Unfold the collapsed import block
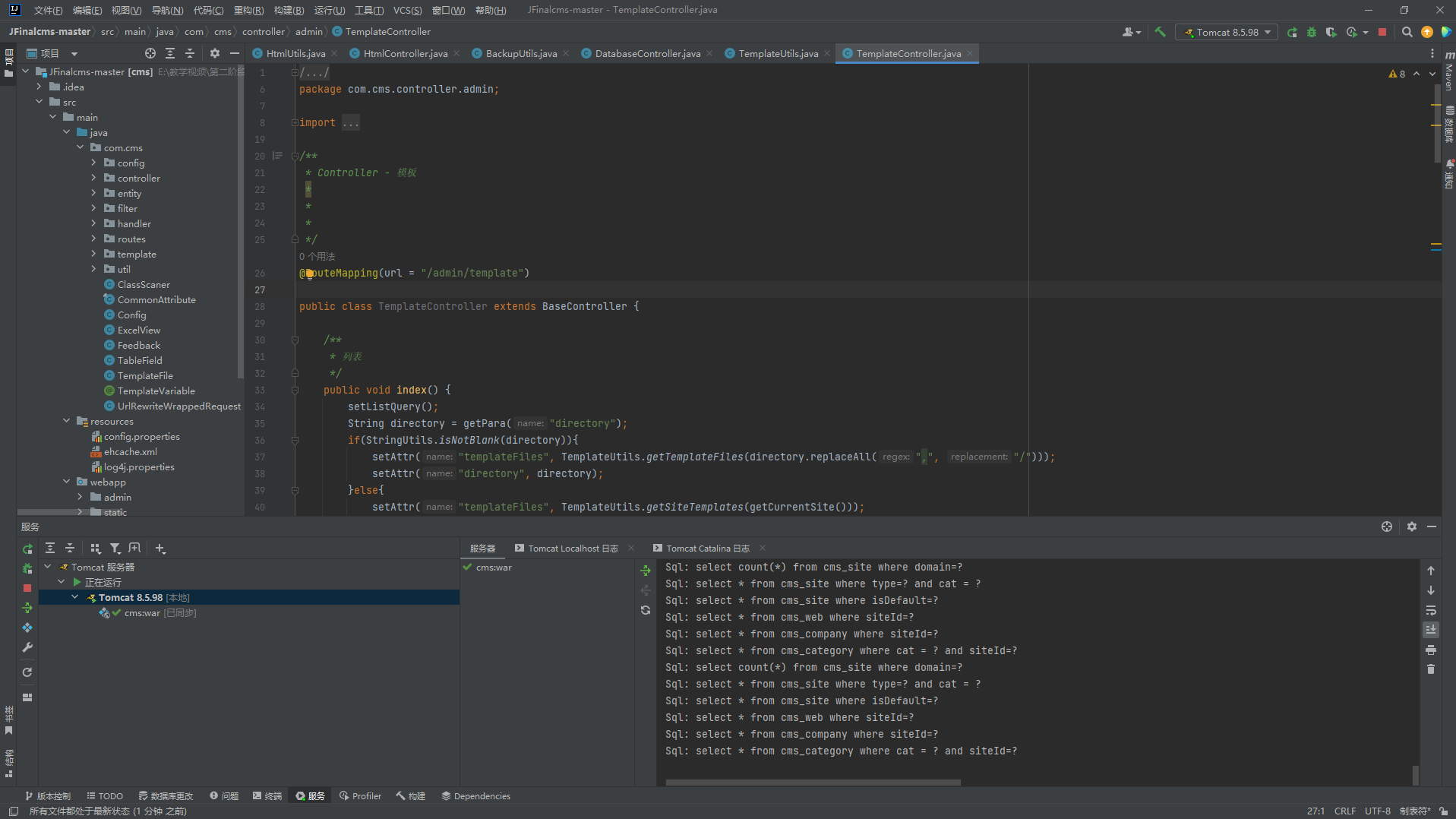1456x819 pixels. point(295,122)
